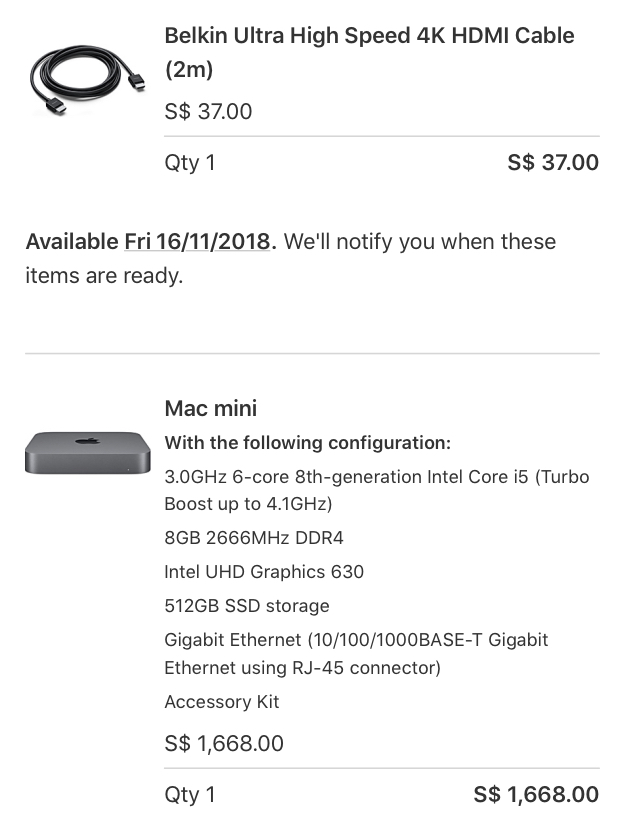Click the 3.0GHz 6-core Intel Core i5 spec
Screen dimensions: 620x822
377,490
